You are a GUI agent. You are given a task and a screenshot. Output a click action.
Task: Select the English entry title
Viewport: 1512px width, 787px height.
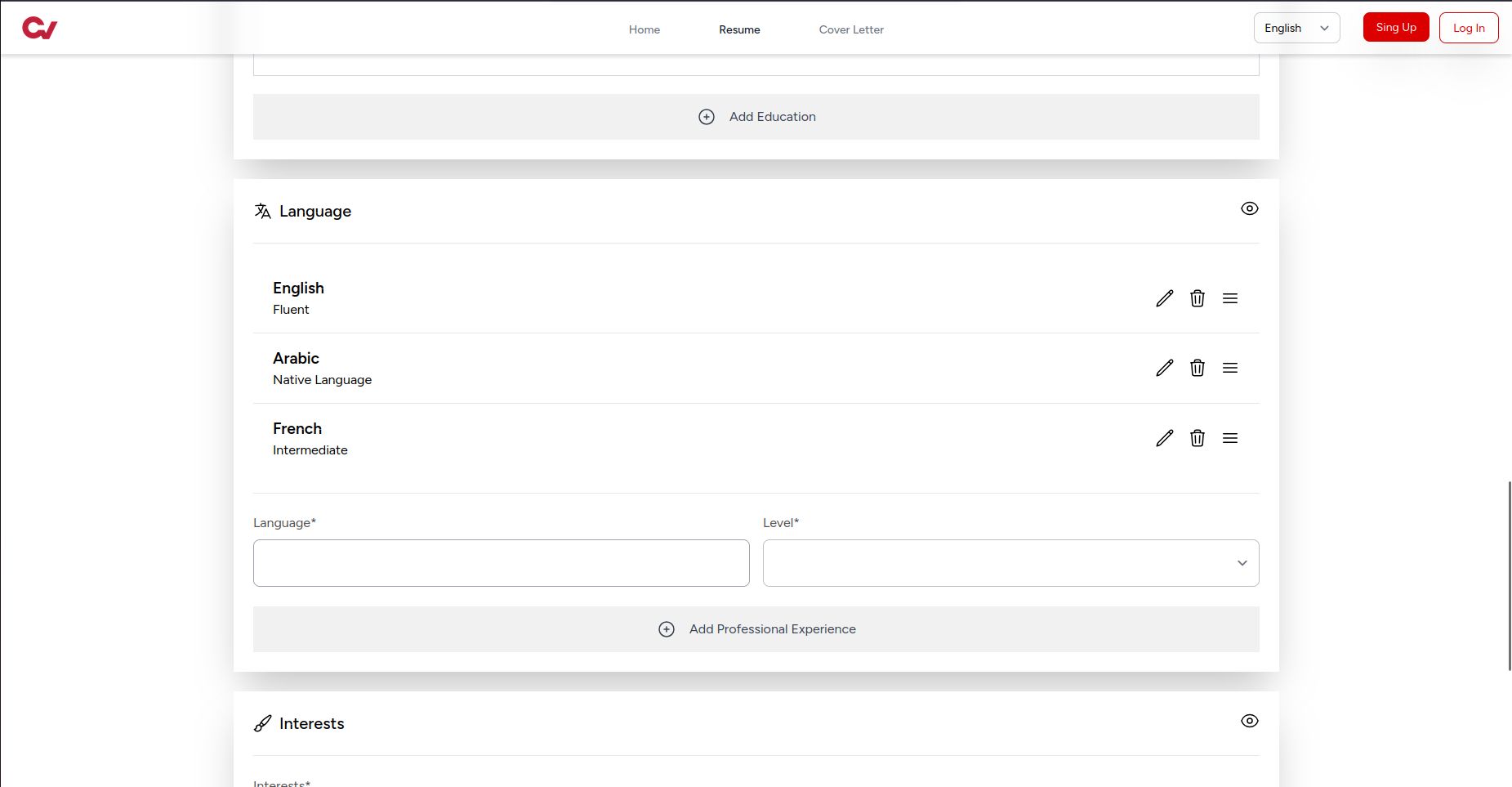[298, 288]
